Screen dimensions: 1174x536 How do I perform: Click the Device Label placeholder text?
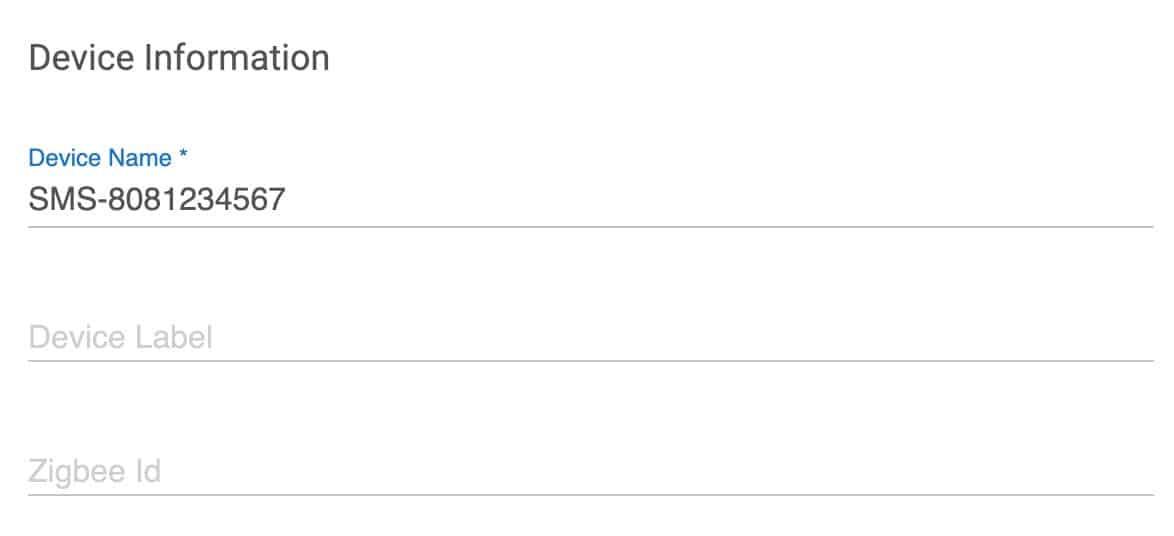point(120,337)
